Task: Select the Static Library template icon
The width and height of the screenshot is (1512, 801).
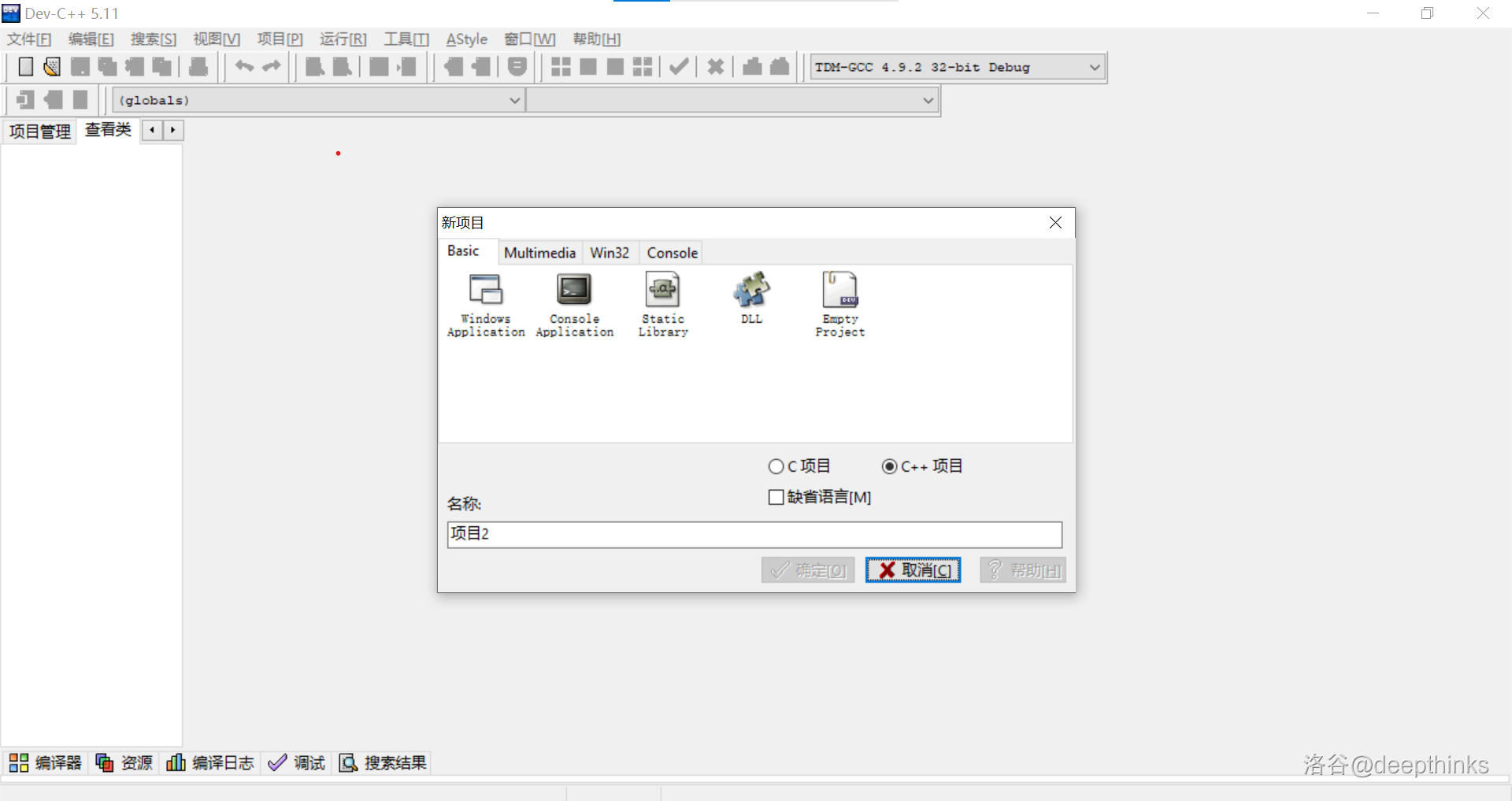Action: [663, 305]
